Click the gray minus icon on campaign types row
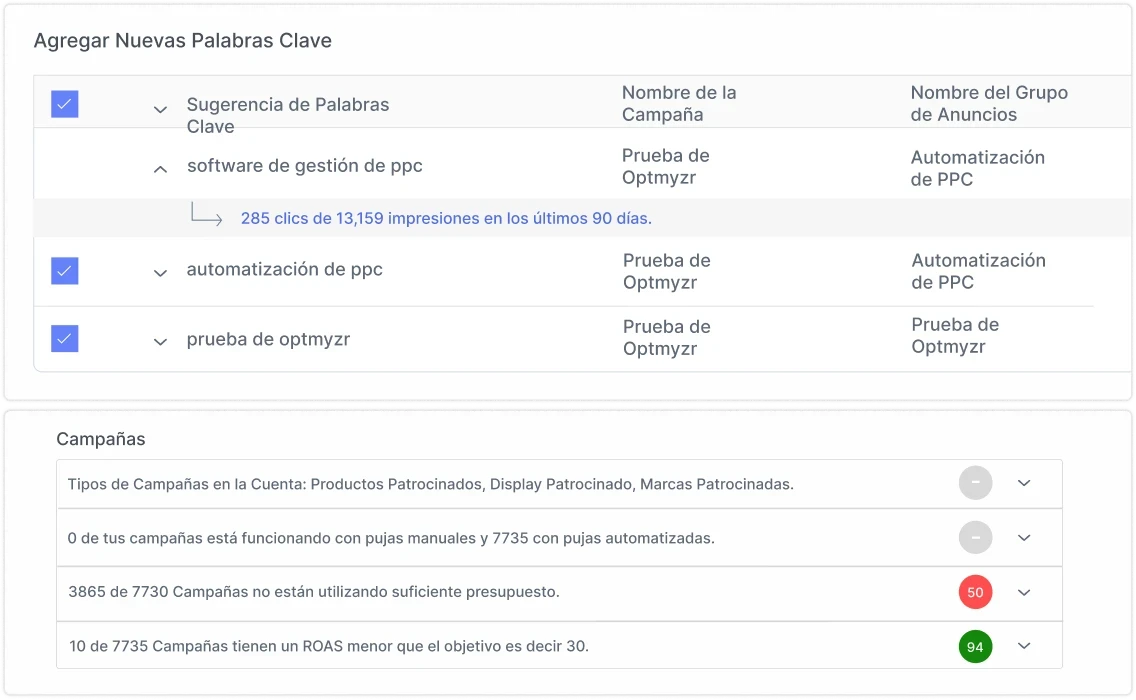 pos(975,482)
